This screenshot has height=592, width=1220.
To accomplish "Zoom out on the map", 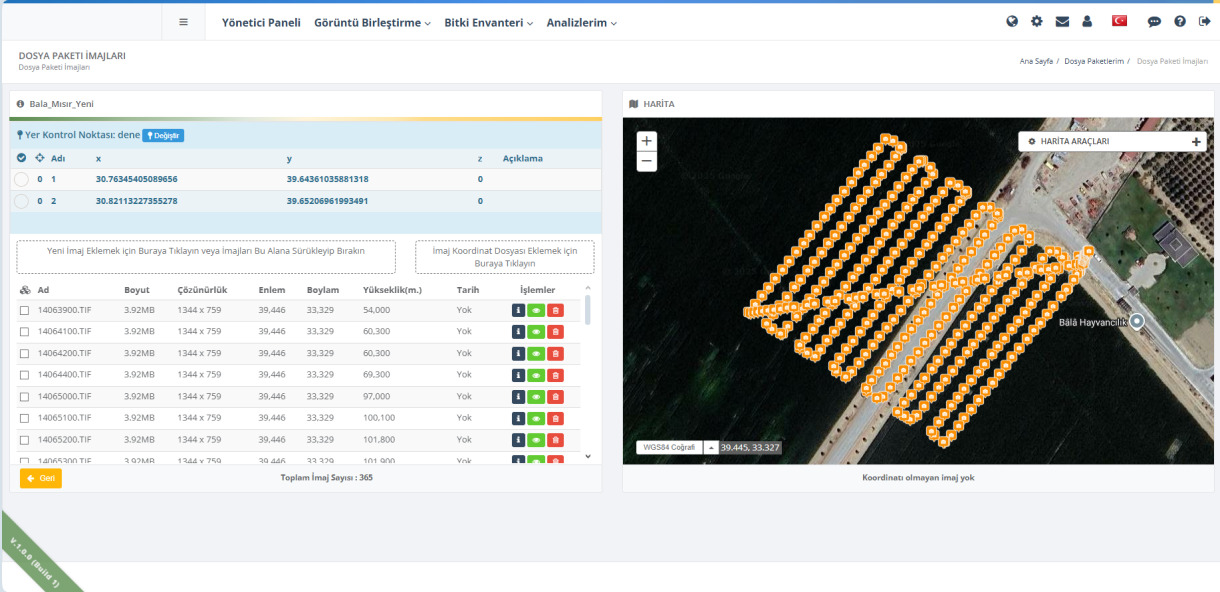I will coord(647,161).
